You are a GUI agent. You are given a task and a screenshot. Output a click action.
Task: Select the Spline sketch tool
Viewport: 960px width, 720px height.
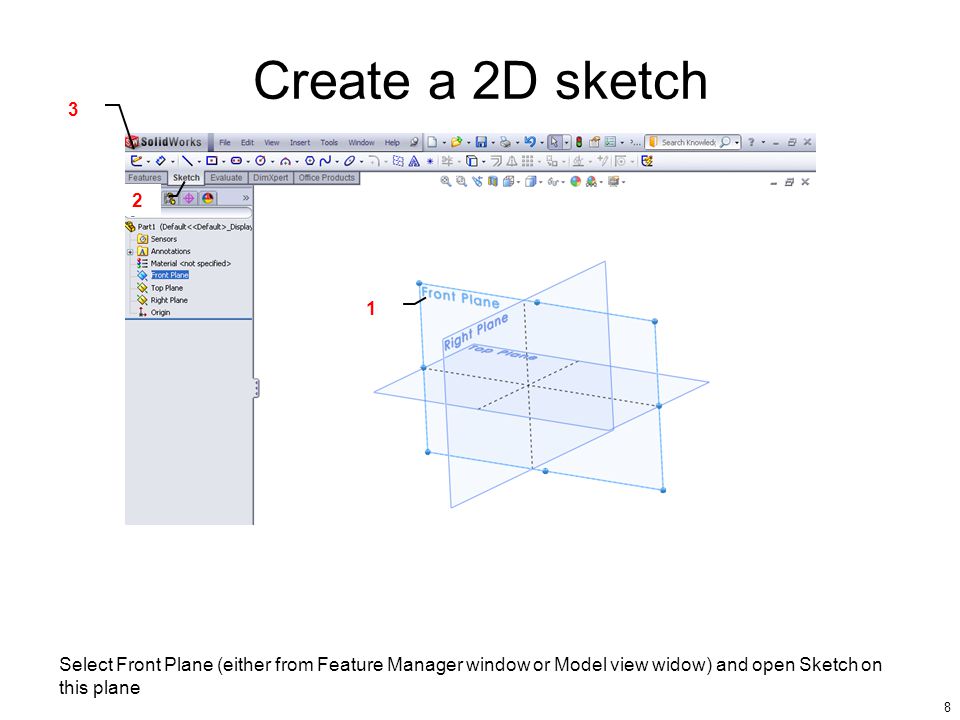tap(325, 161)
